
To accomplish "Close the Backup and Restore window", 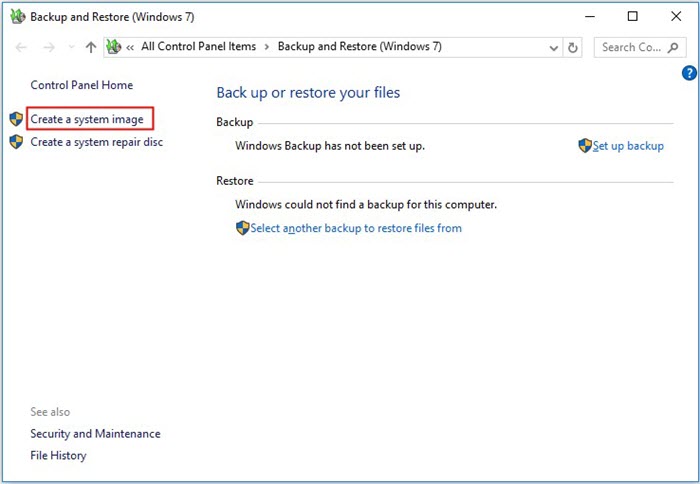I will pyautogui.click(x=676, y=17).
